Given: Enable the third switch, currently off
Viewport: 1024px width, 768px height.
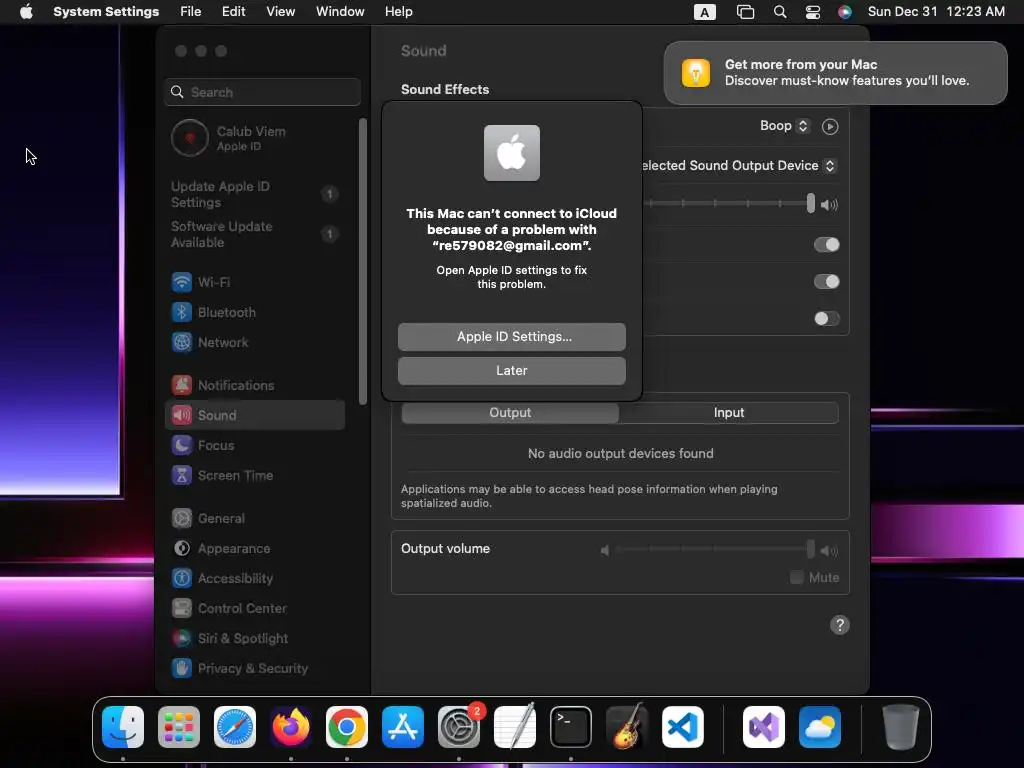Looking at the screenshot, I should [827, 319].
